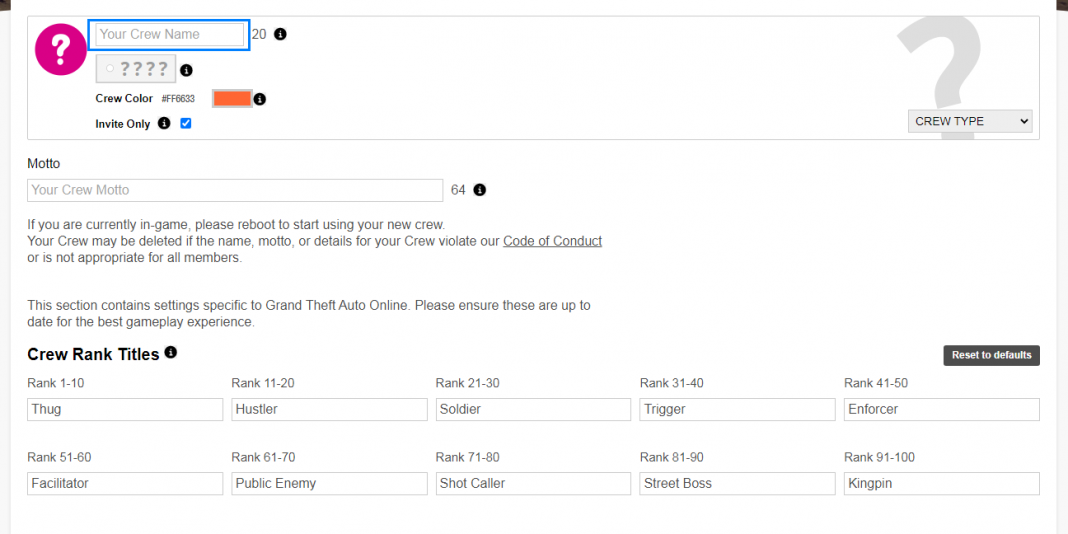The height and width of the screenshot is (534, 1068).
Task: Select the Rank 71-80 Shot Caller field
Action: pos(533,483)
